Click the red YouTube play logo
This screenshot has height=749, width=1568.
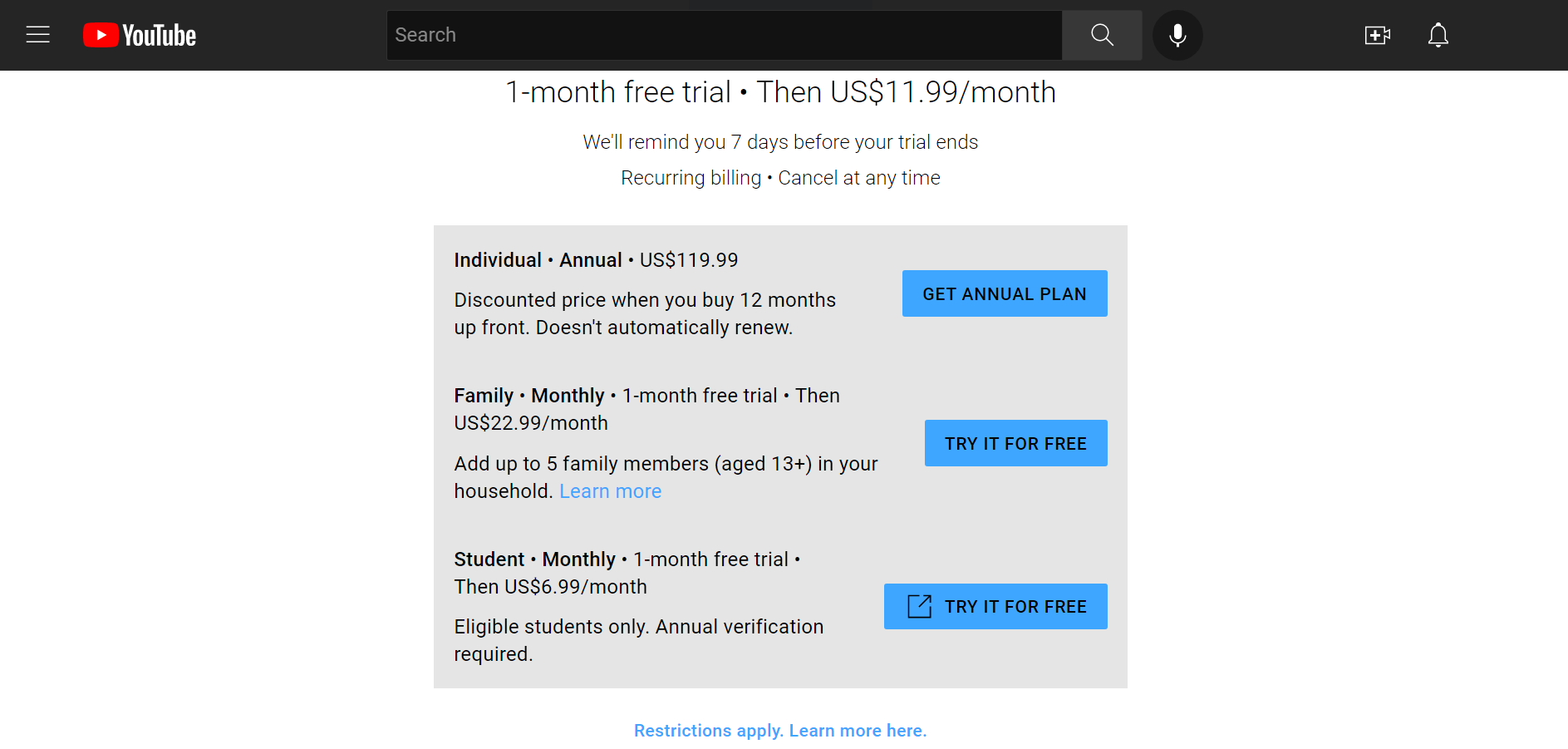(x=101, y=35)
